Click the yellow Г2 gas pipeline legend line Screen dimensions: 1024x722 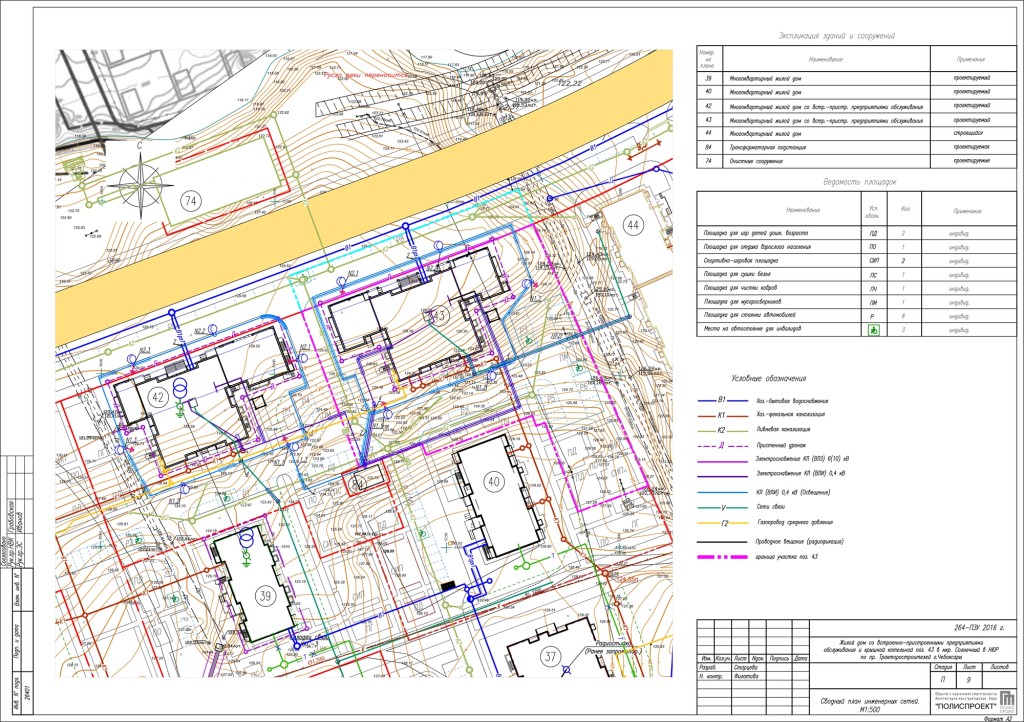coord(722,523)
